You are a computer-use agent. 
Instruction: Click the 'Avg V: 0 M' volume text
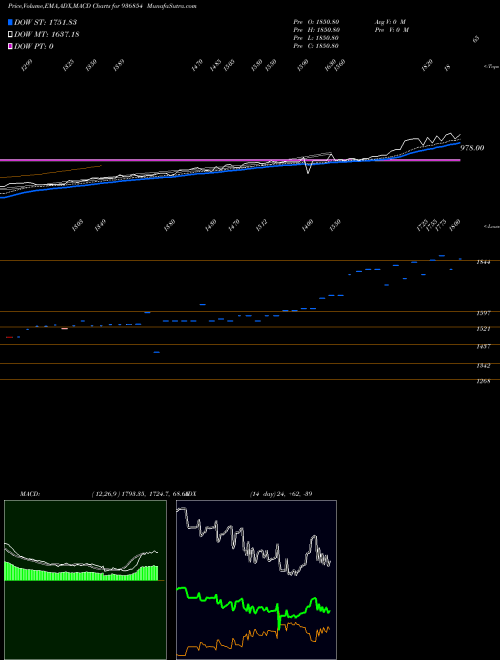click(390, 22)
